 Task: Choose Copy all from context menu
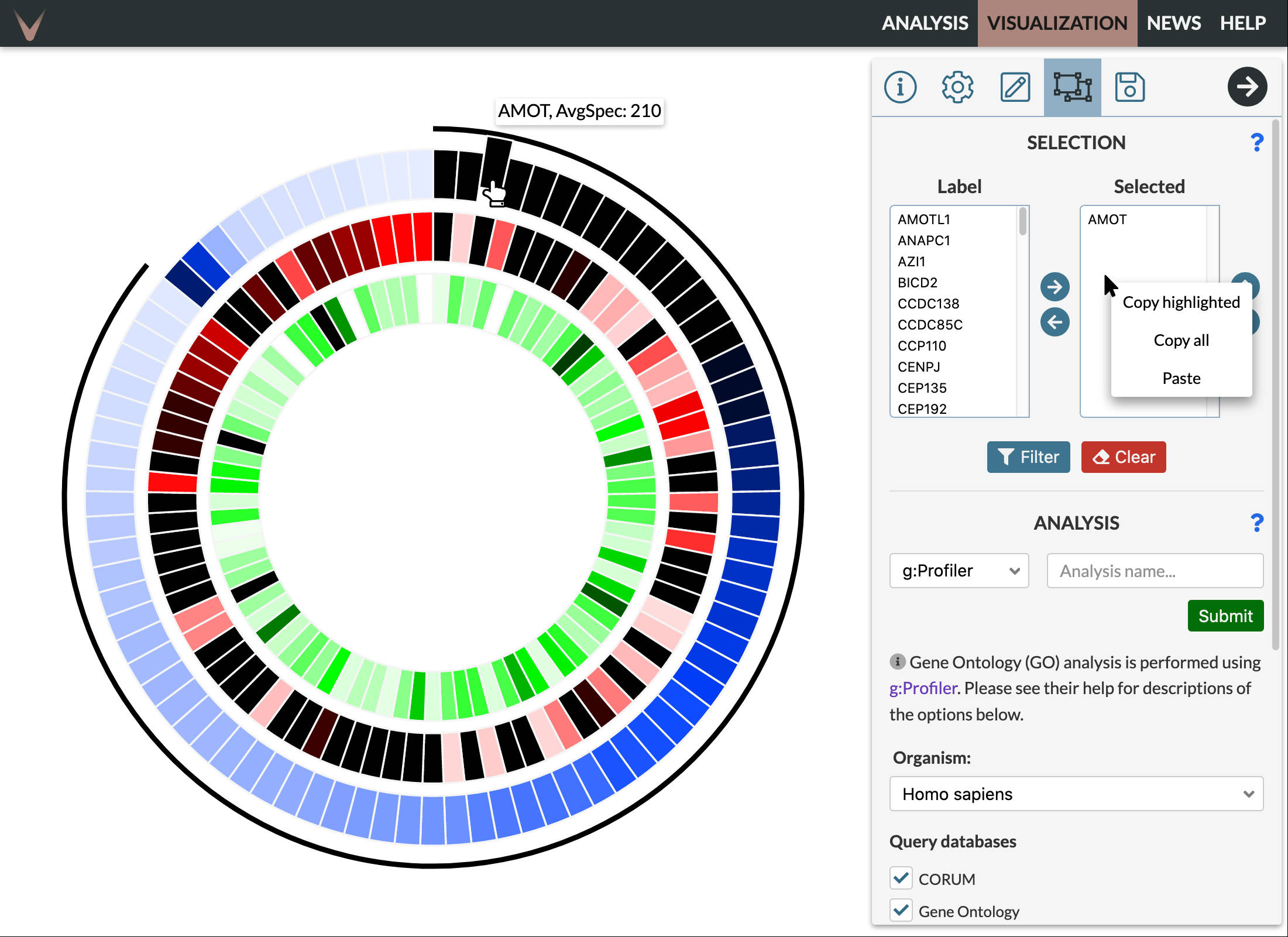1181,340
